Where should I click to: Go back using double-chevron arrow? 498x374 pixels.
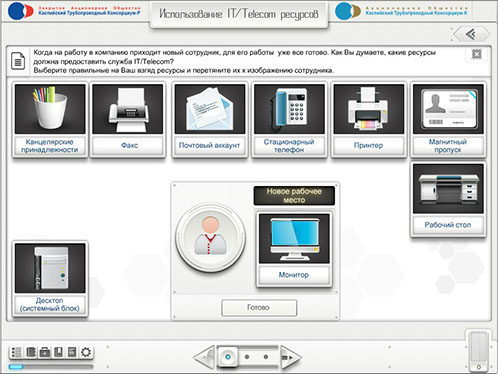(471, 34)
